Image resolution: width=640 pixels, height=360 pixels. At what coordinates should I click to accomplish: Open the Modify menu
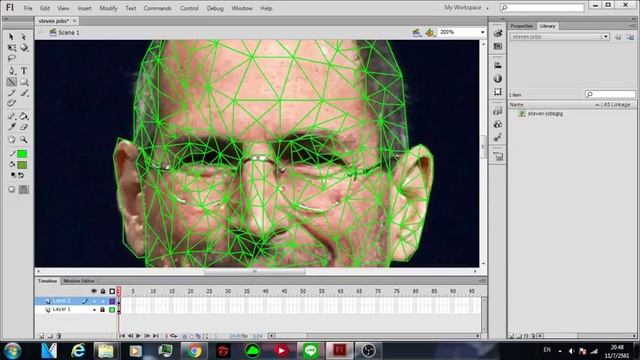tap(109, 8)
